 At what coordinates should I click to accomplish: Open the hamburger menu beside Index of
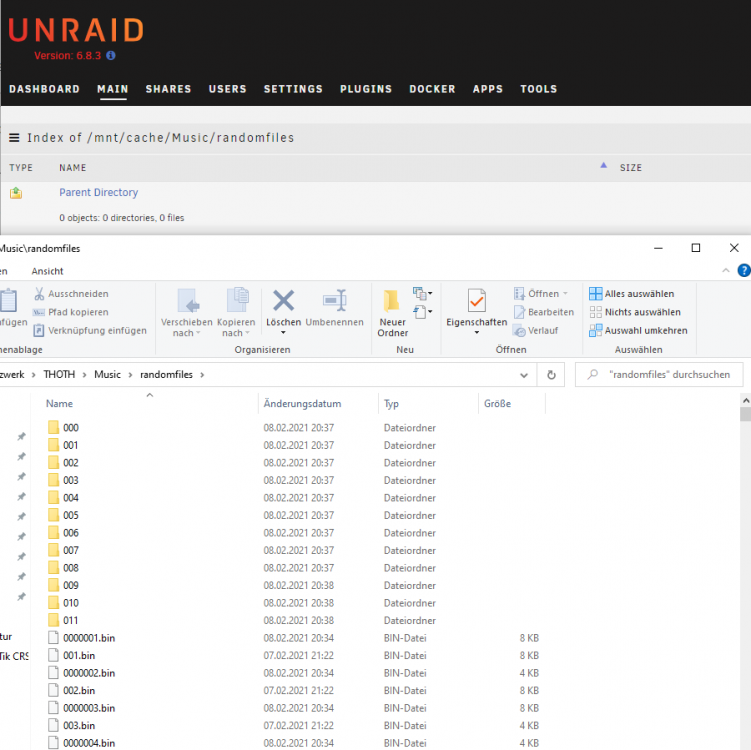(x=14, y=138)
